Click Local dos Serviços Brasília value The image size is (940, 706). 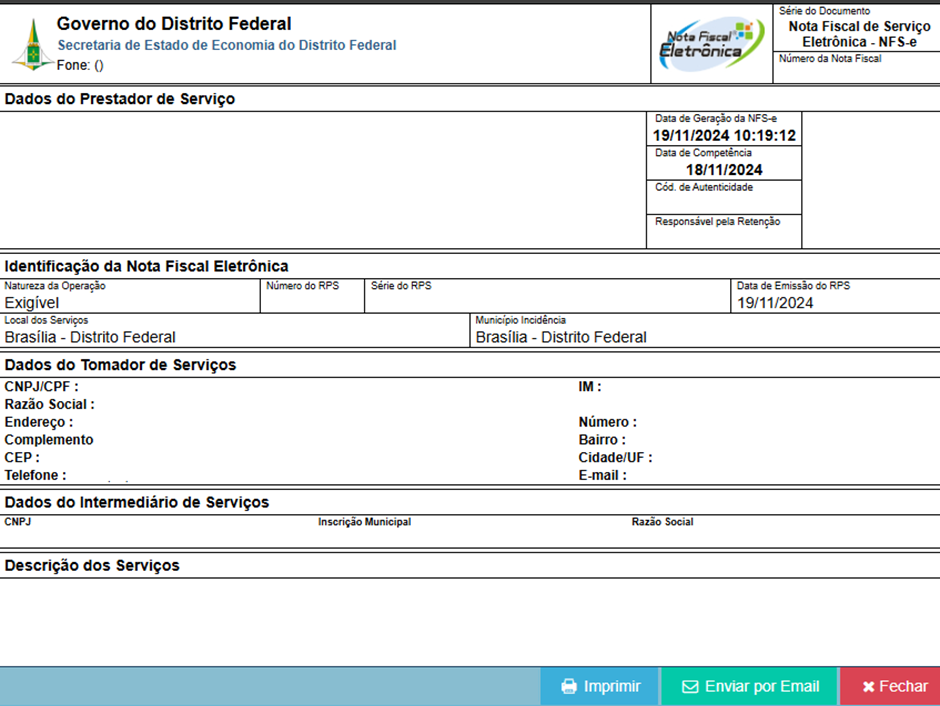[90, 338]
